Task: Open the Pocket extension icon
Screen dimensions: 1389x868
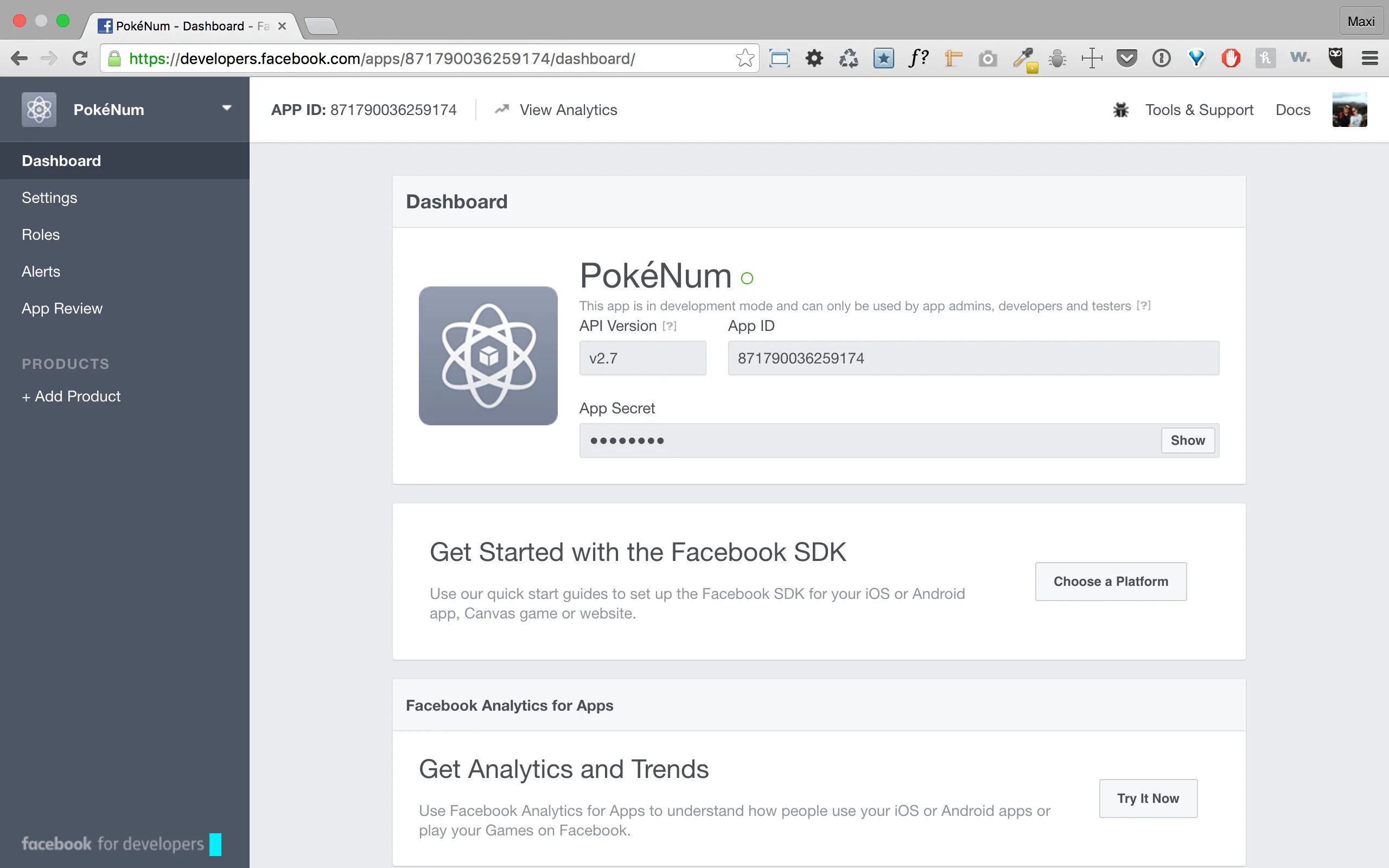Action: coord(1126,59)
